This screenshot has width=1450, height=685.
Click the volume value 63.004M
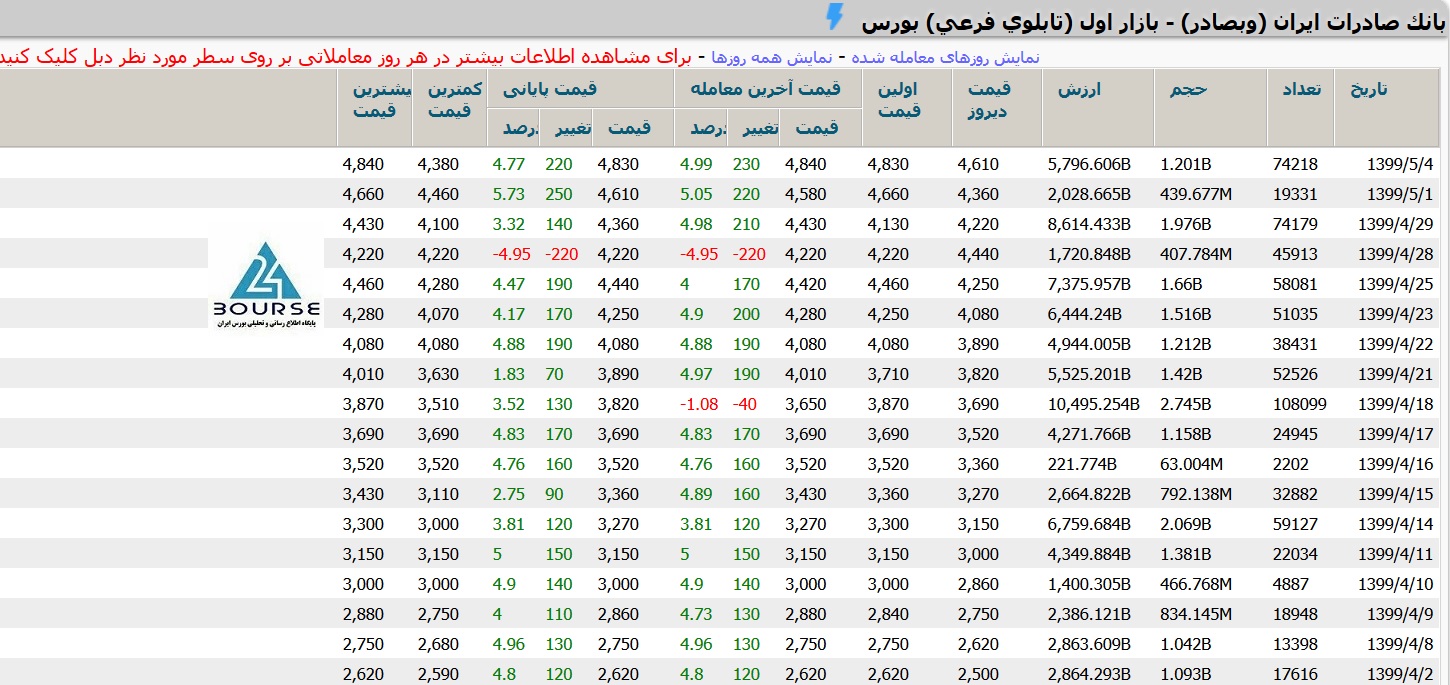coord(1192,464)
